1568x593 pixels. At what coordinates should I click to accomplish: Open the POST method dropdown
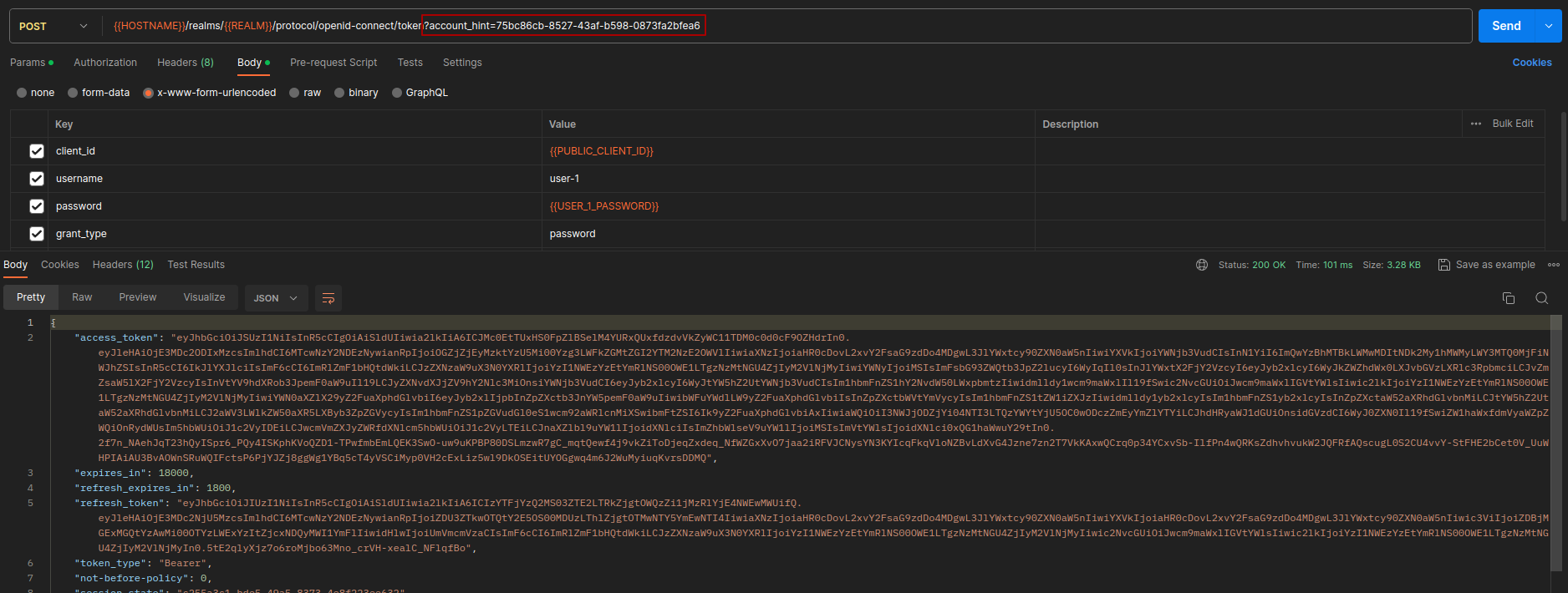[x=53, y=26]
